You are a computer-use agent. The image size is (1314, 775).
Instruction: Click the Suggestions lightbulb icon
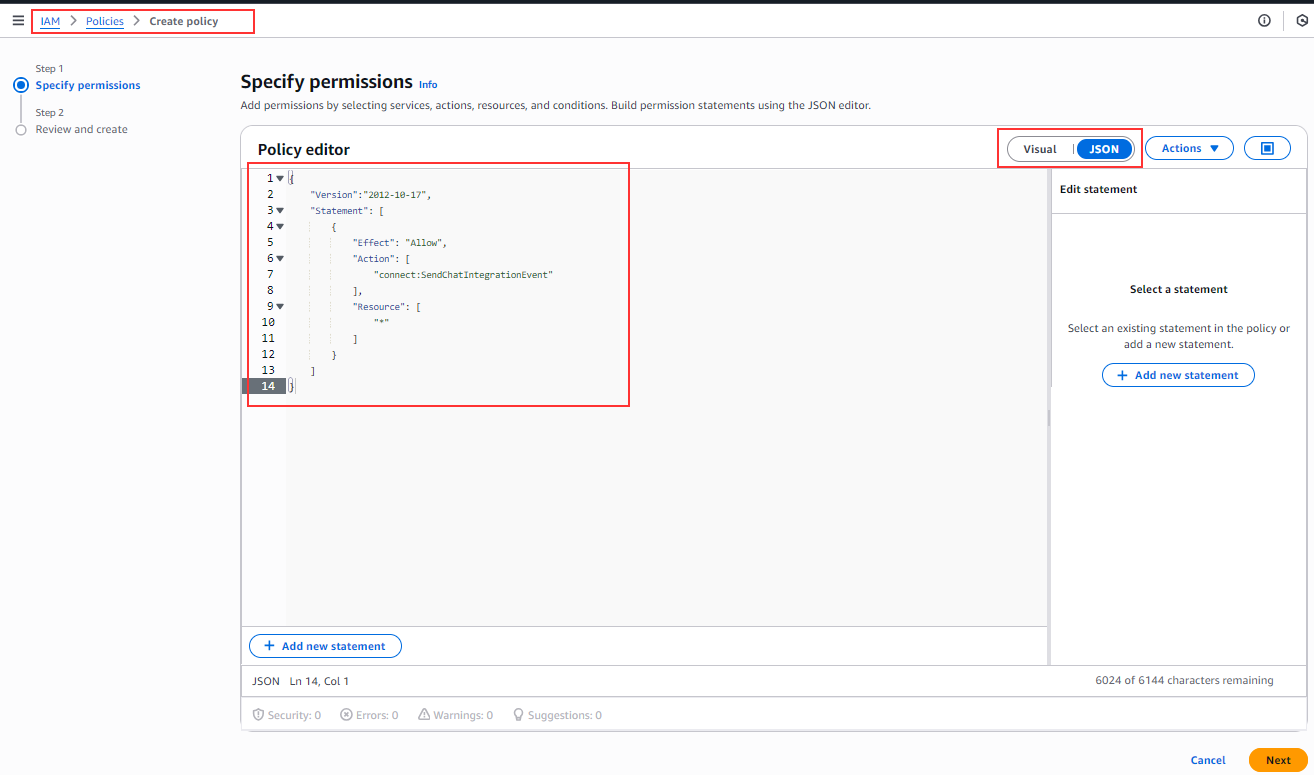point(518,715)
